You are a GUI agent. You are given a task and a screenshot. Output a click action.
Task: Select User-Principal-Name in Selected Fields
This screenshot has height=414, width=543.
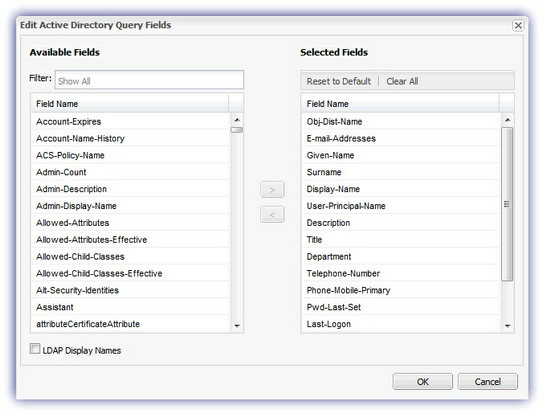401,206
